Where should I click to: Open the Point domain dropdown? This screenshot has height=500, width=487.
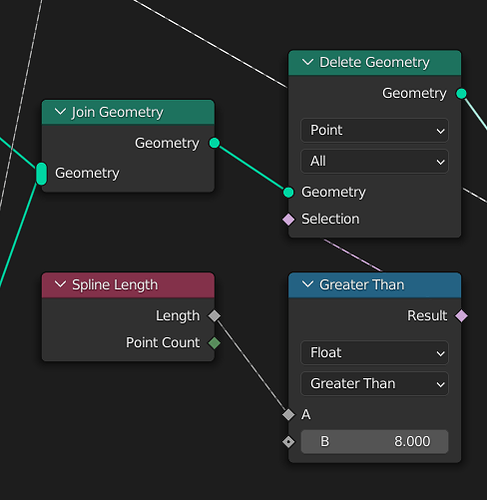[374, 130]
